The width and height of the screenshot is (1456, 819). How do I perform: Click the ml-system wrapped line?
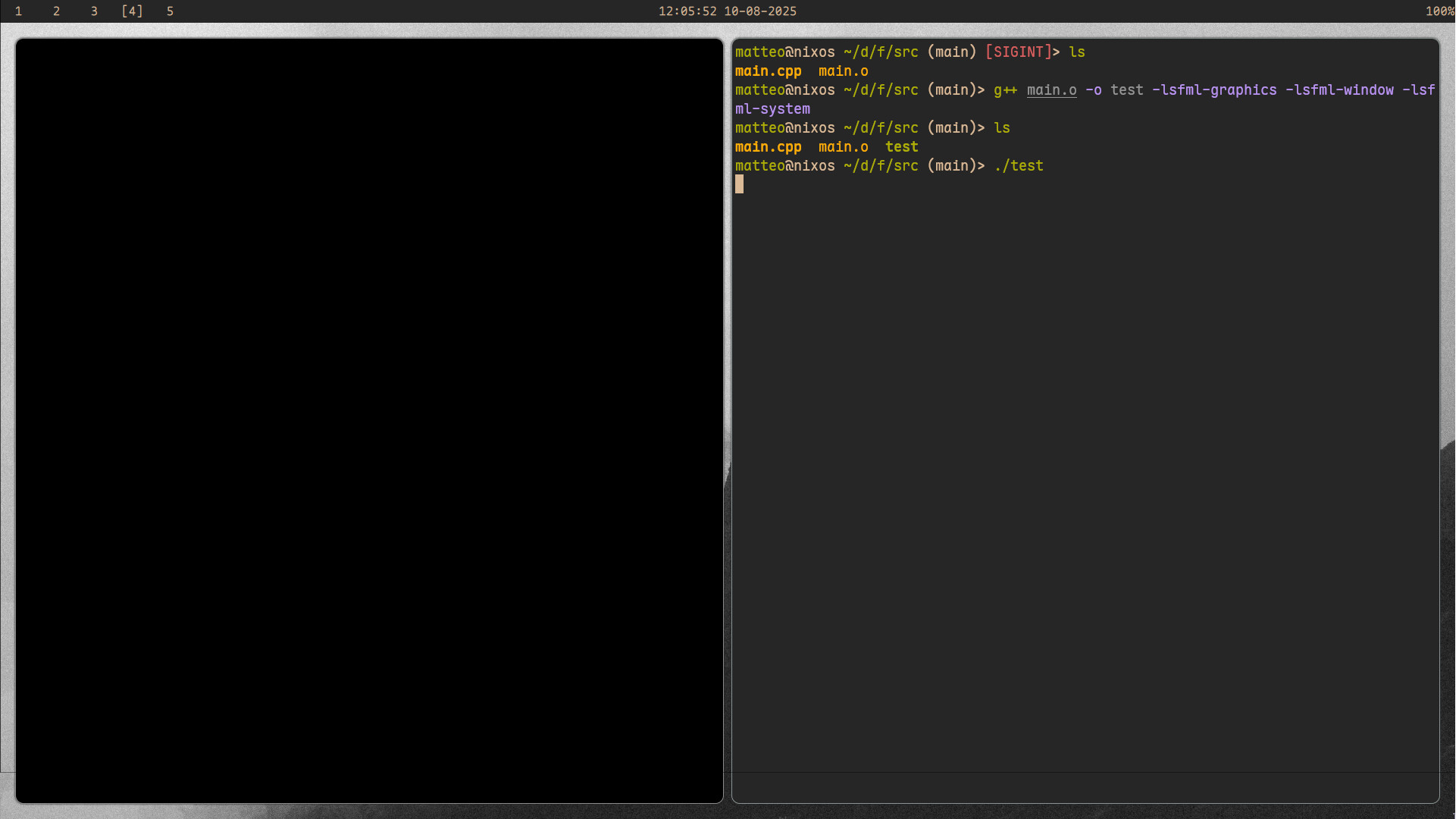click(772, 109)
